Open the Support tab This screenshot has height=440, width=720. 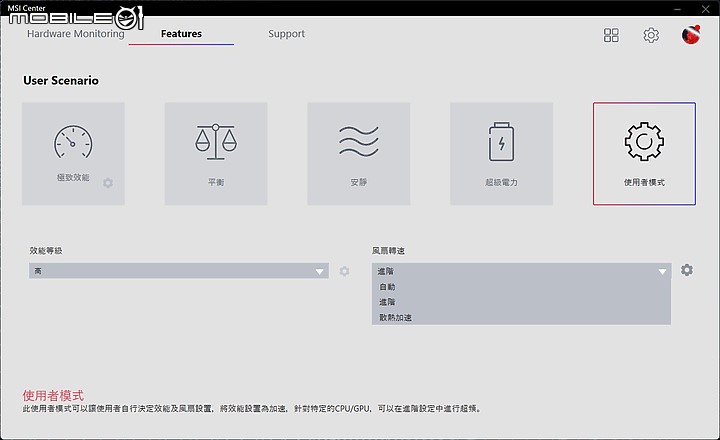pos(287,34)
